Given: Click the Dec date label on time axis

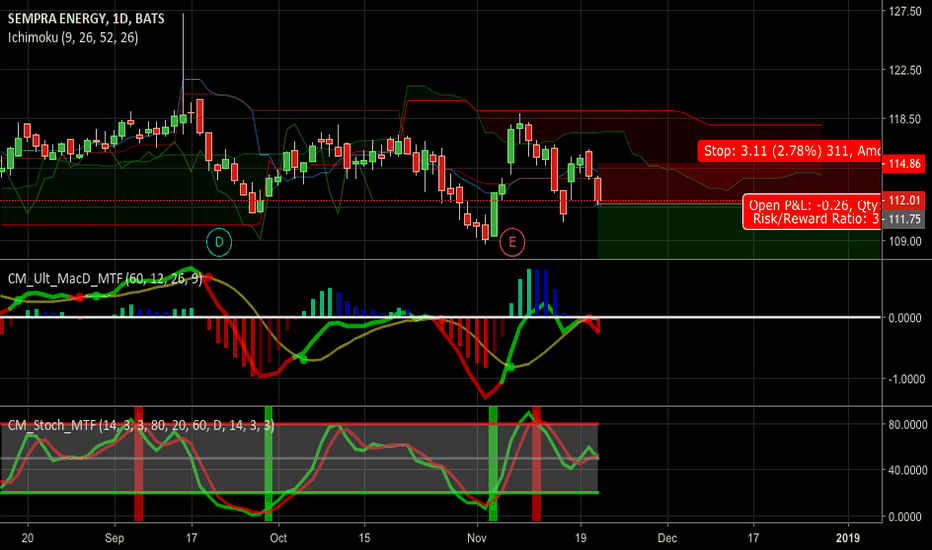Looking at the screenshot, I should (x=667, y=538).
